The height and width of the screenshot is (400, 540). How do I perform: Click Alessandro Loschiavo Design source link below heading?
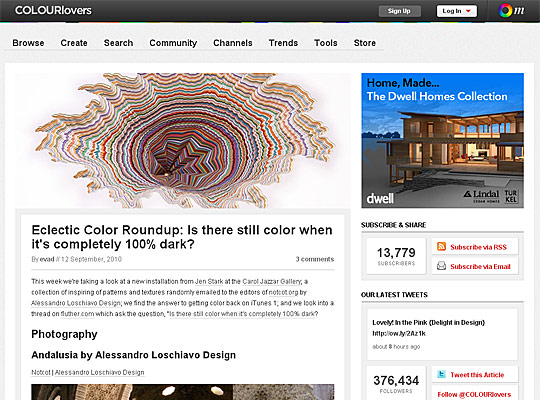(100, 372)
